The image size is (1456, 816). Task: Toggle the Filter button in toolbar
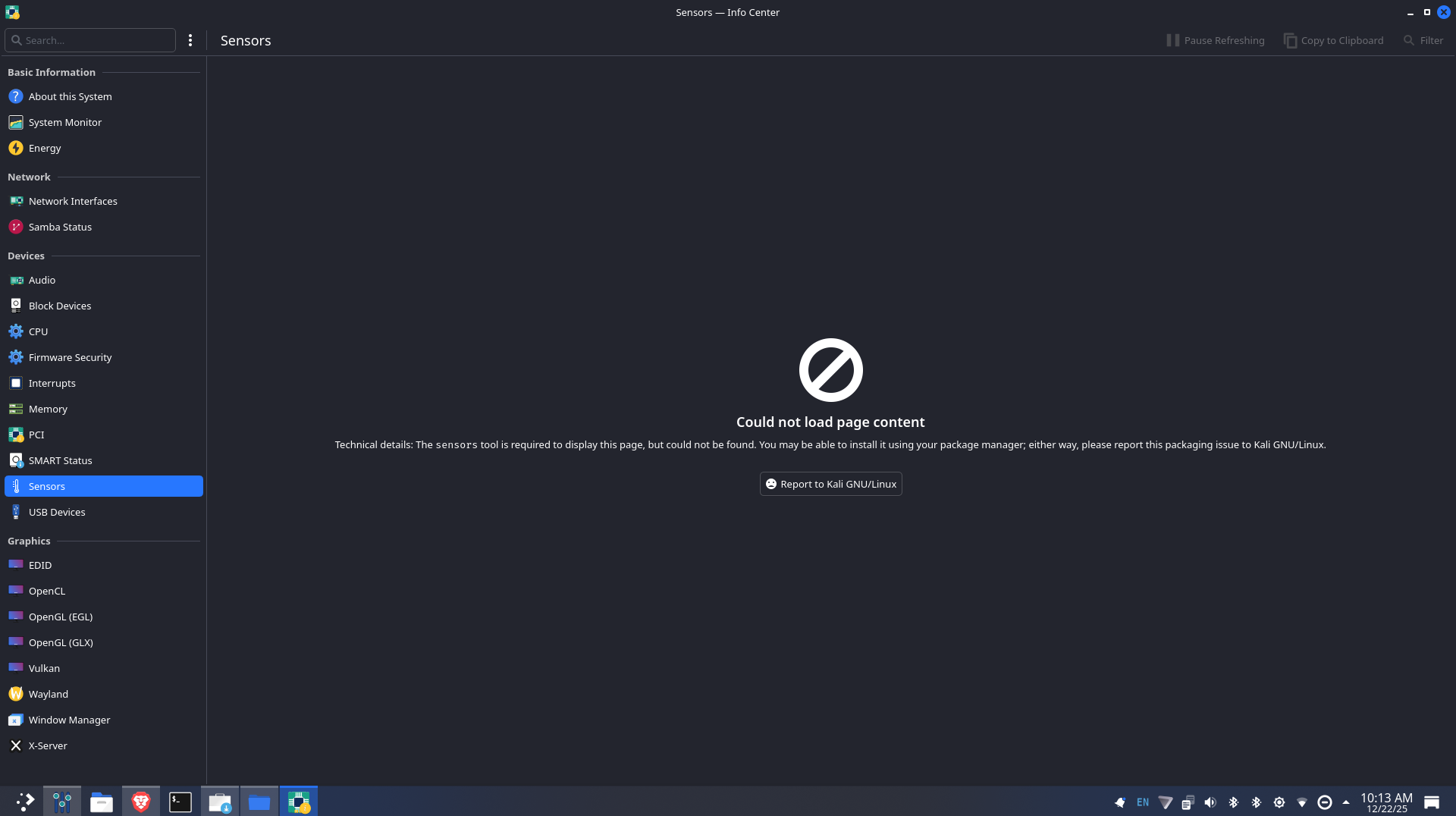click(1423, 40)
